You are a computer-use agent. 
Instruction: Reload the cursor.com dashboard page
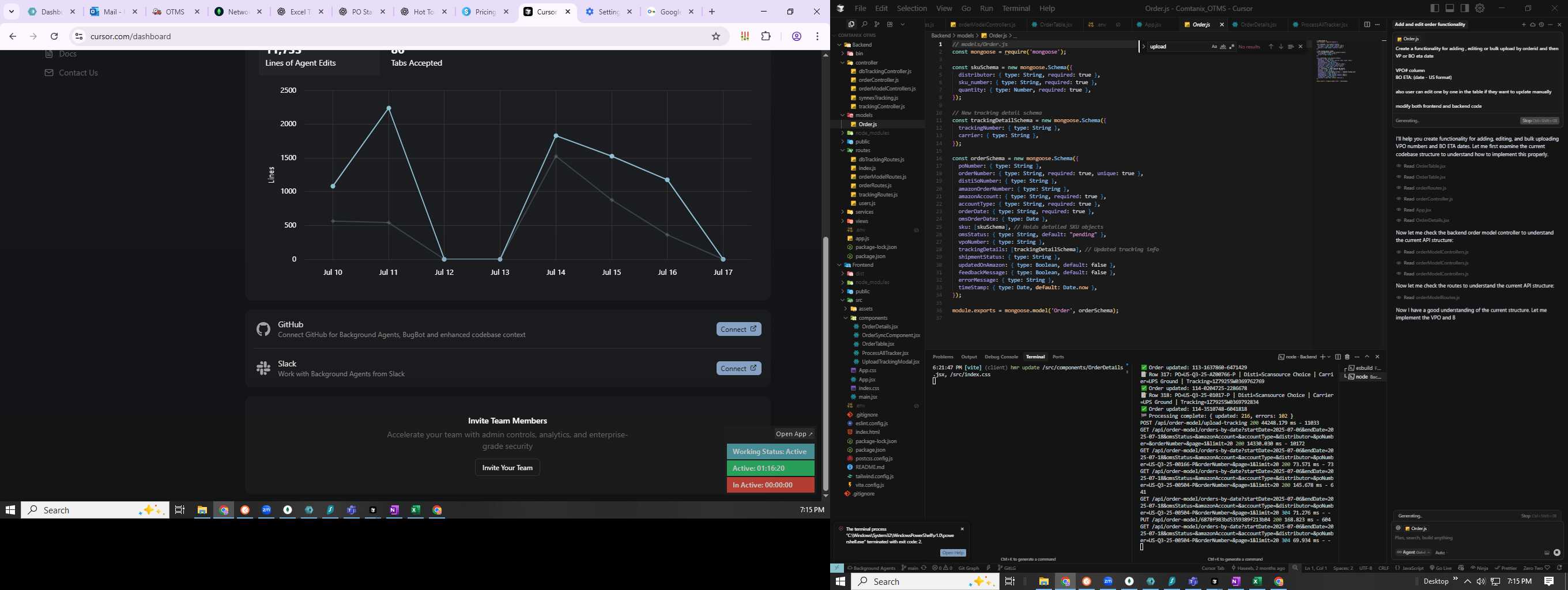(54, 36)
